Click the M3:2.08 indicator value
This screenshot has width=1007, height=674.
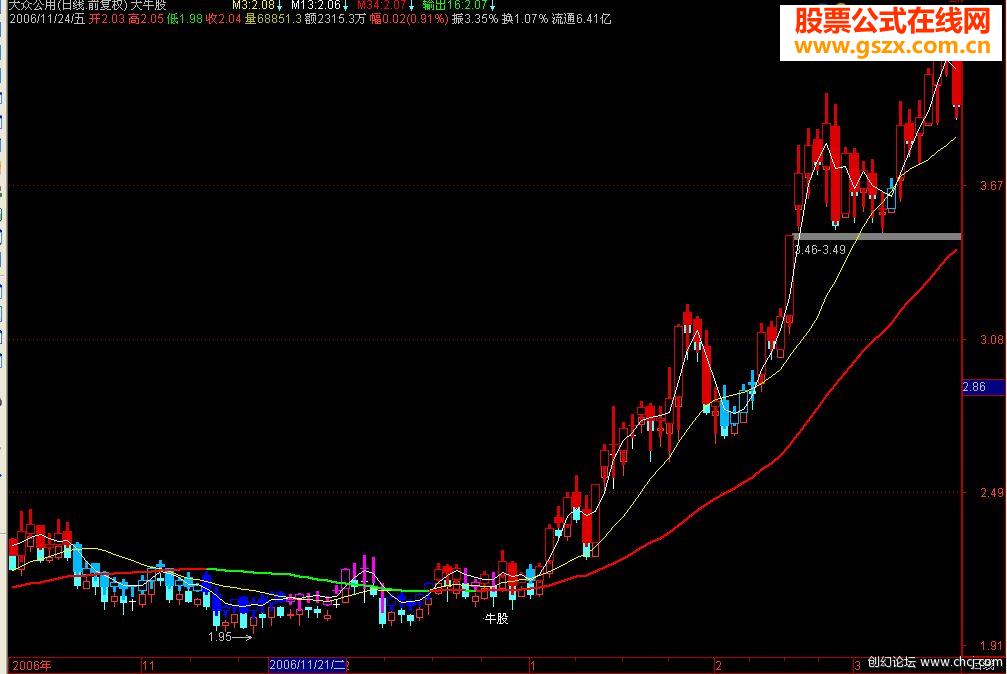(x=254, y=5)
